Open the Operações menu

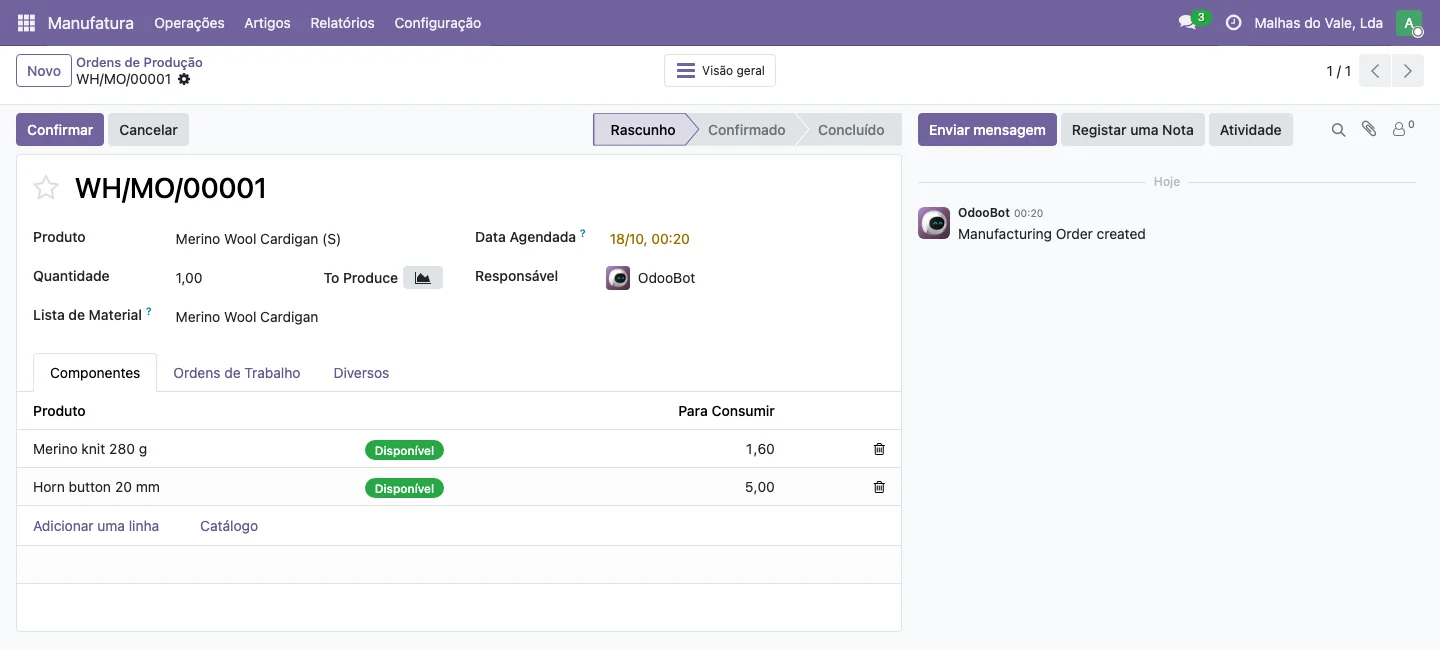pos(189,23)
